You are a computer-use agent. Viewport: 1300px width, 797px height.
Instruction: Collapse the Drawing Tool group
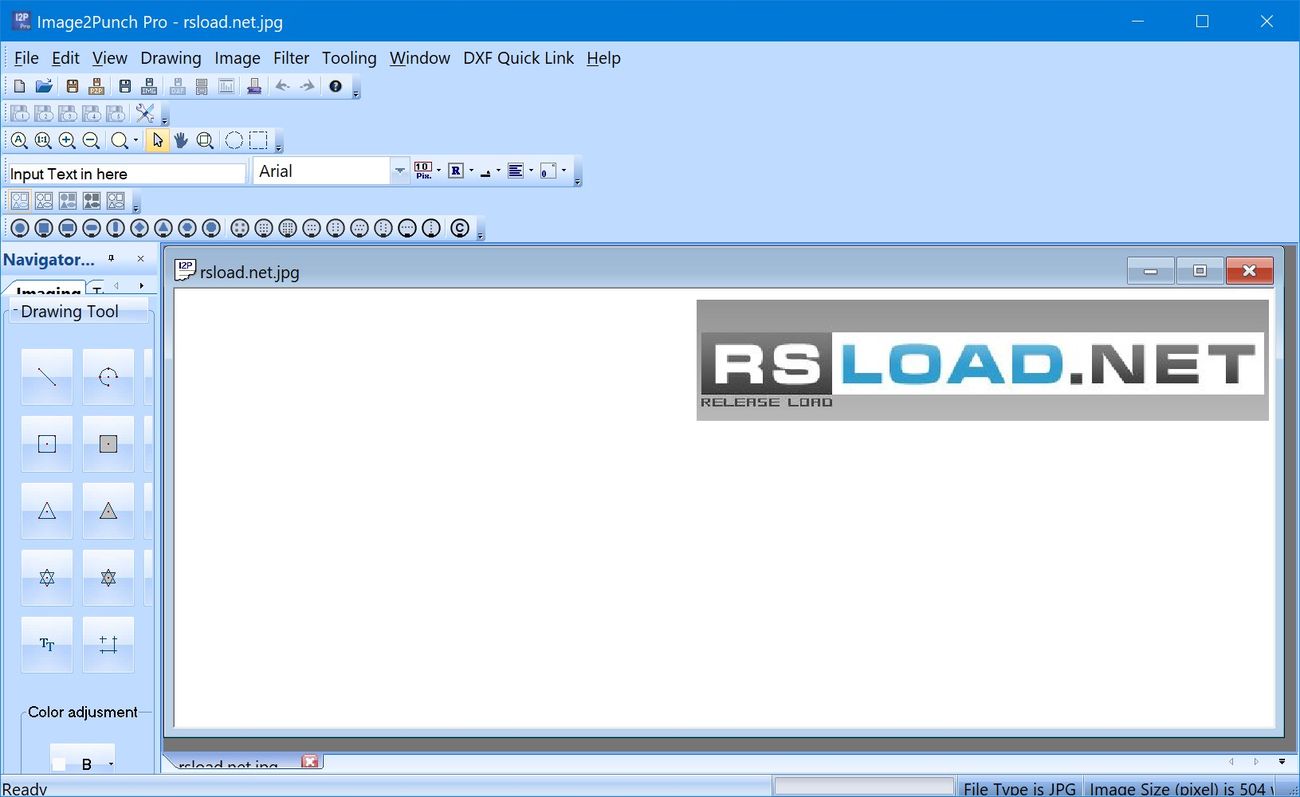click(x=15, y=311)
